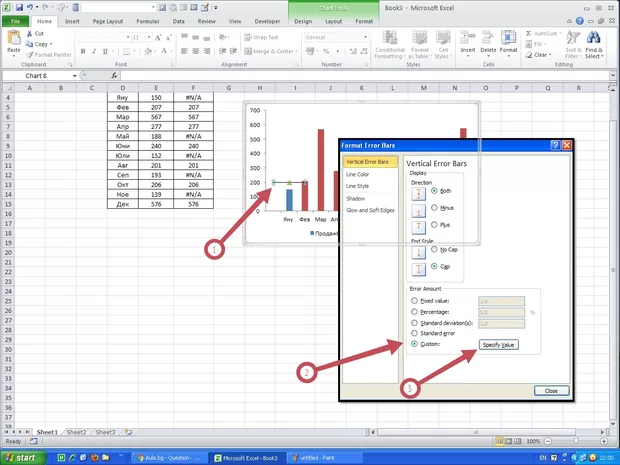Toggle Underline formatting button
The image size is (620, 465).
click(x=105, y=51)
